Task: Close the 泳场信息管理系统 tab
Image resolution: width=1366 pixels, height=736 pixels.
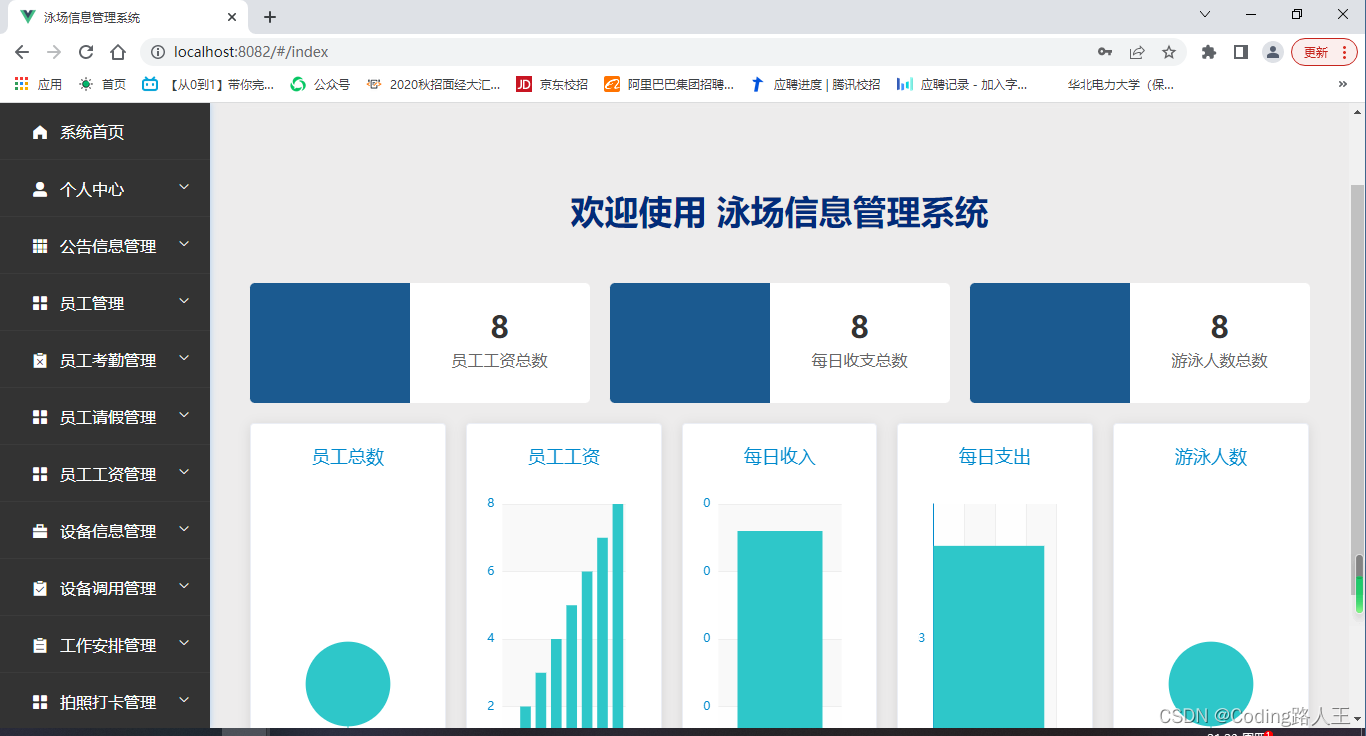Action: click(232, 17)
